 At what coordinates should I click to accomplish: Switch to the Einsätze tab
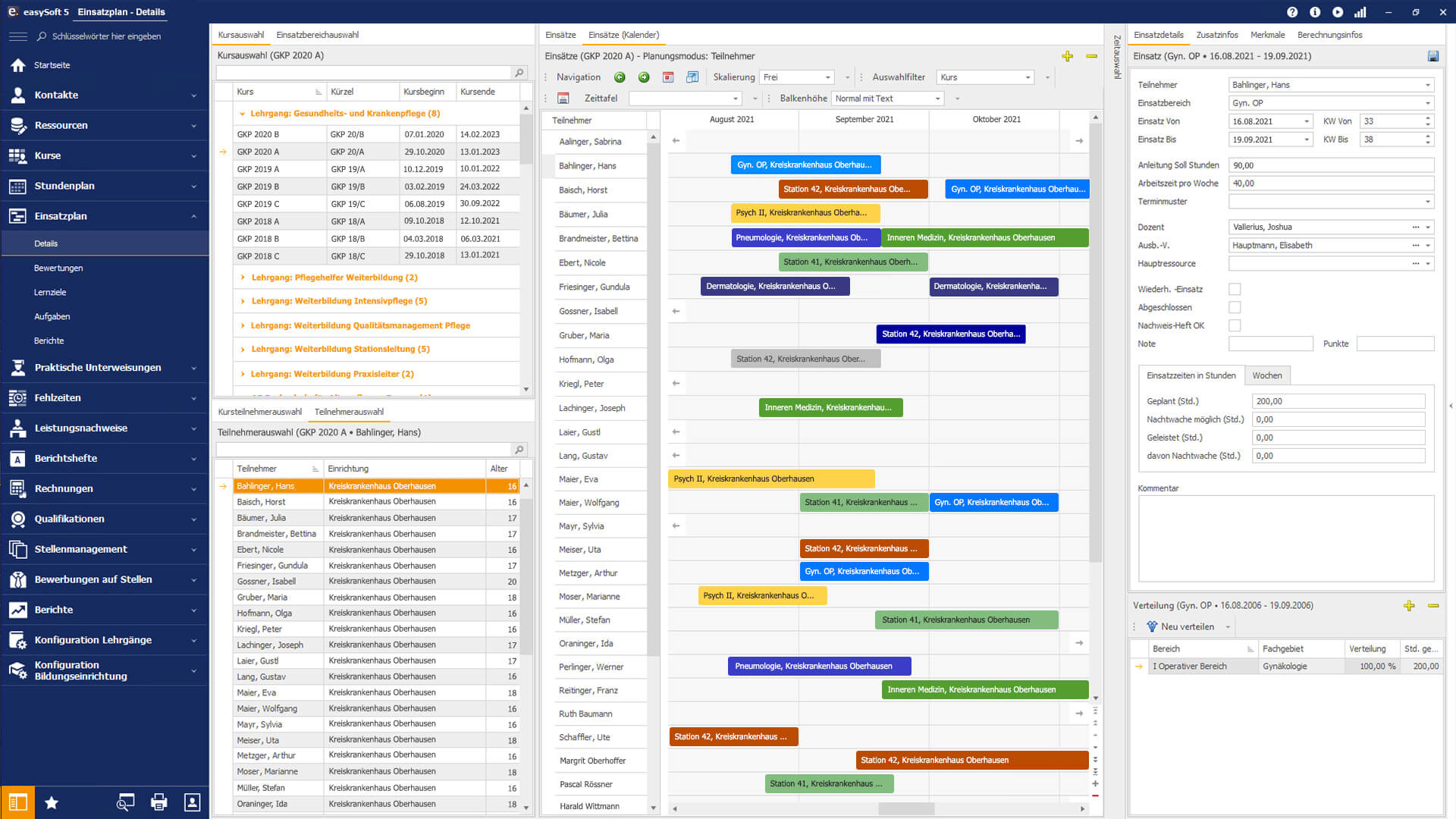(560, 35)
